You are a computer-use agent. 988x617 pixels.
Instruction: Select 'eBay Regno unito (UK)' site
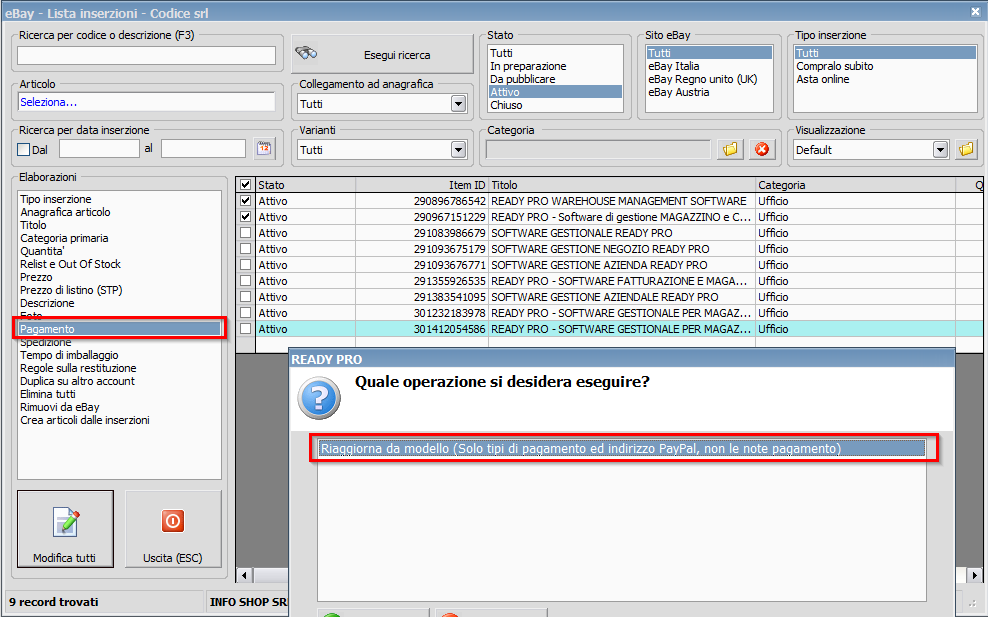[x=709, y=79]
